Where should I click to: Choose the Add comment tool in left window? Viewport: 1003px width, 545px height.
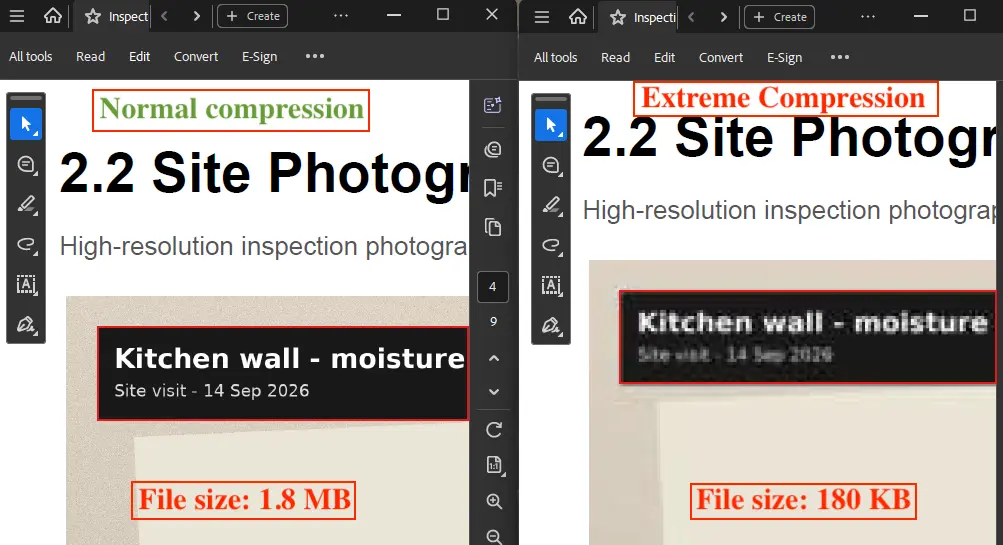click(x=26, y=164)
